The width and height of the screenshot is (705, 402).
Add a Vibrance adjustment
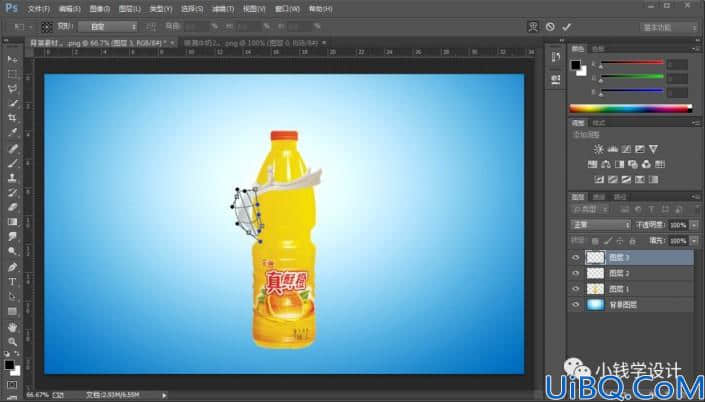click(653, 149)
